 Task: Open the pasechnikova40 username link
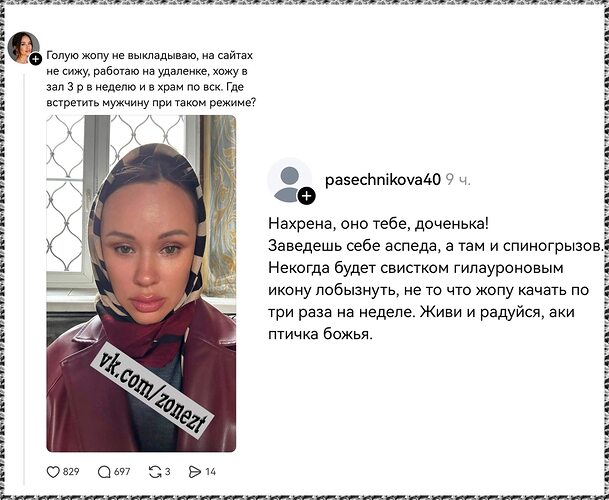[x=383, y=179]
